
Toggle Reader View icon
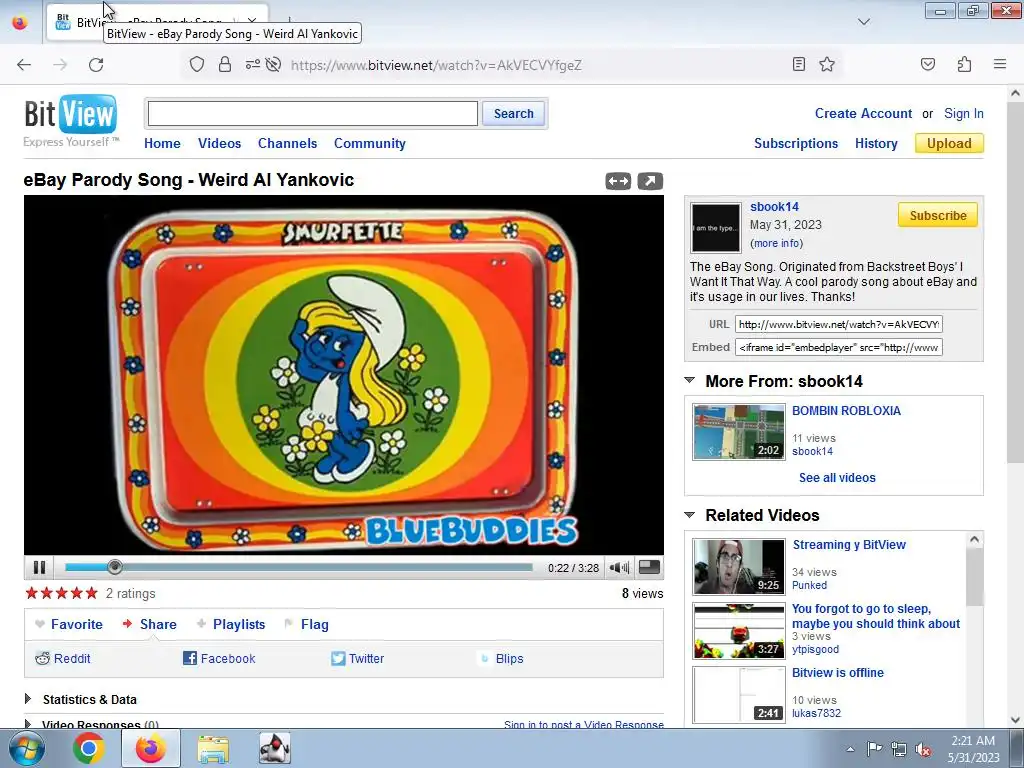(798, 64)
